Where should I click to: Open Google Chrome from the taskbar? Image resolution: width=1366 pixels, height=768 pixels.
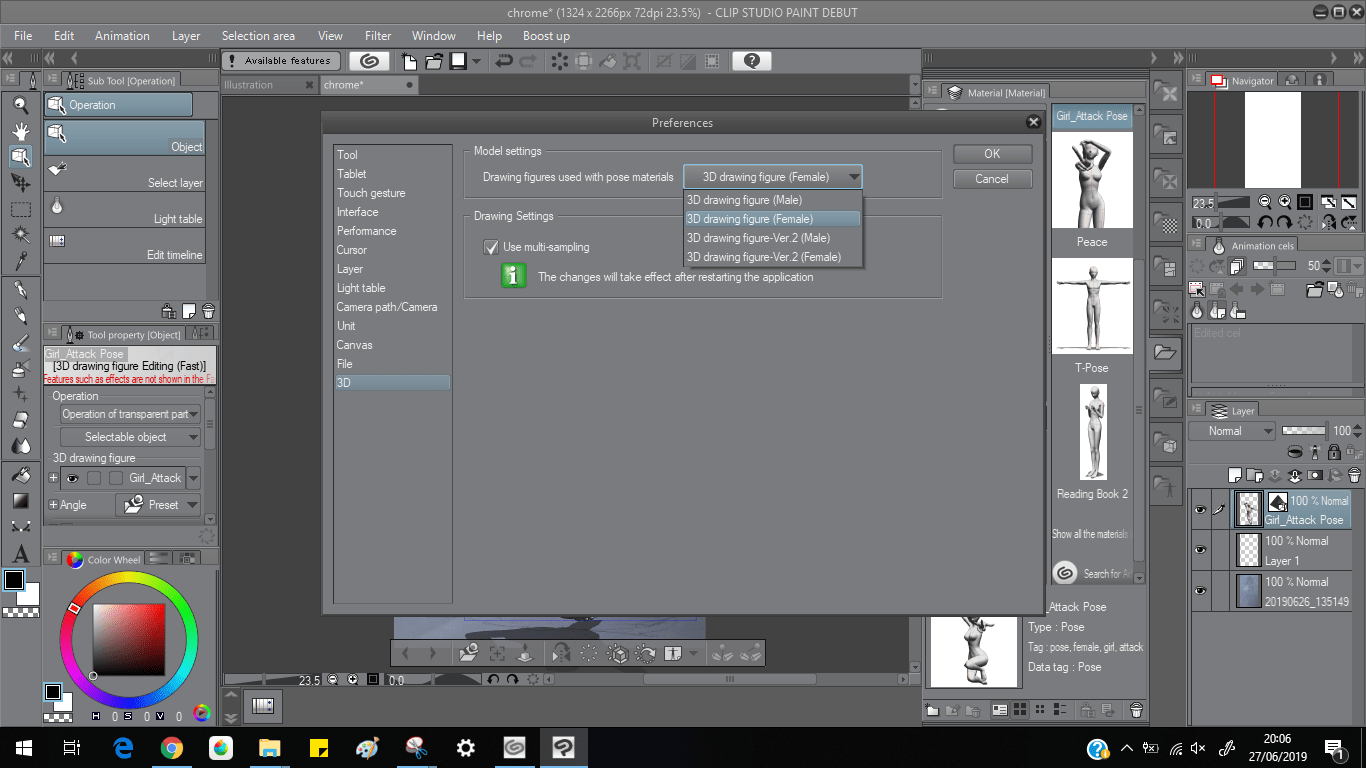[x=172, y=748]
